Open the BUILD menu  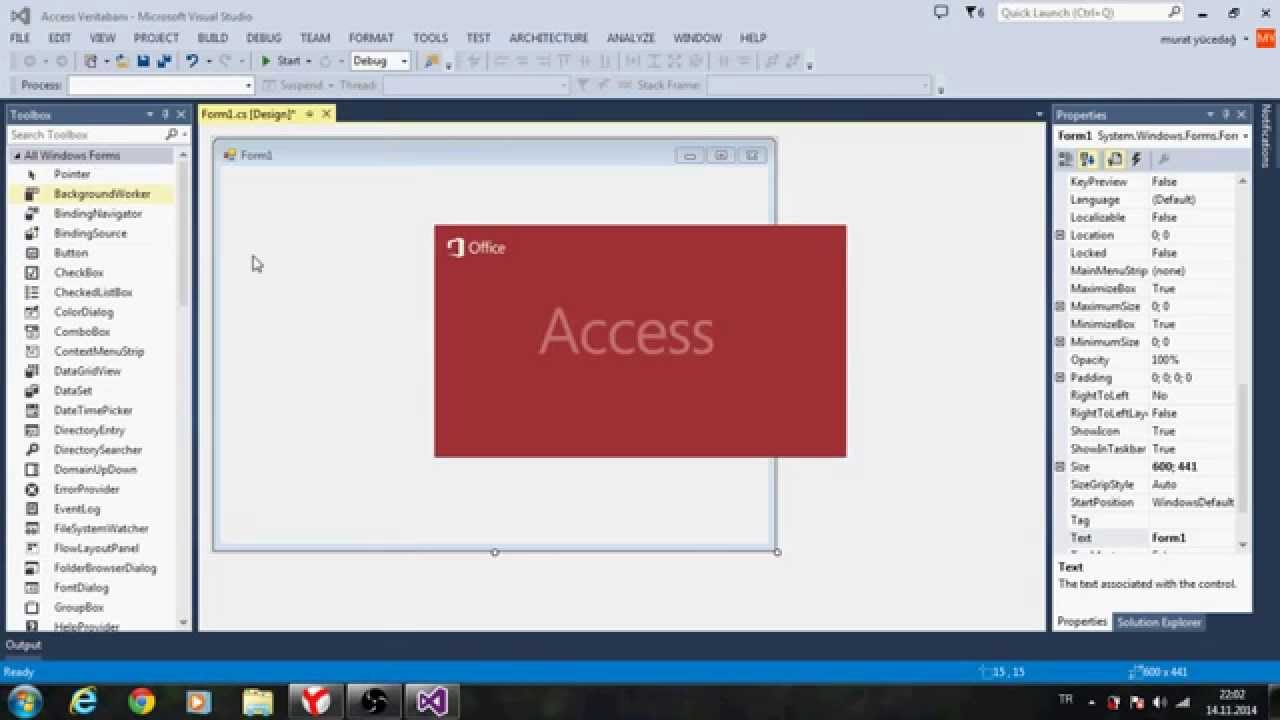click(213, 38)
